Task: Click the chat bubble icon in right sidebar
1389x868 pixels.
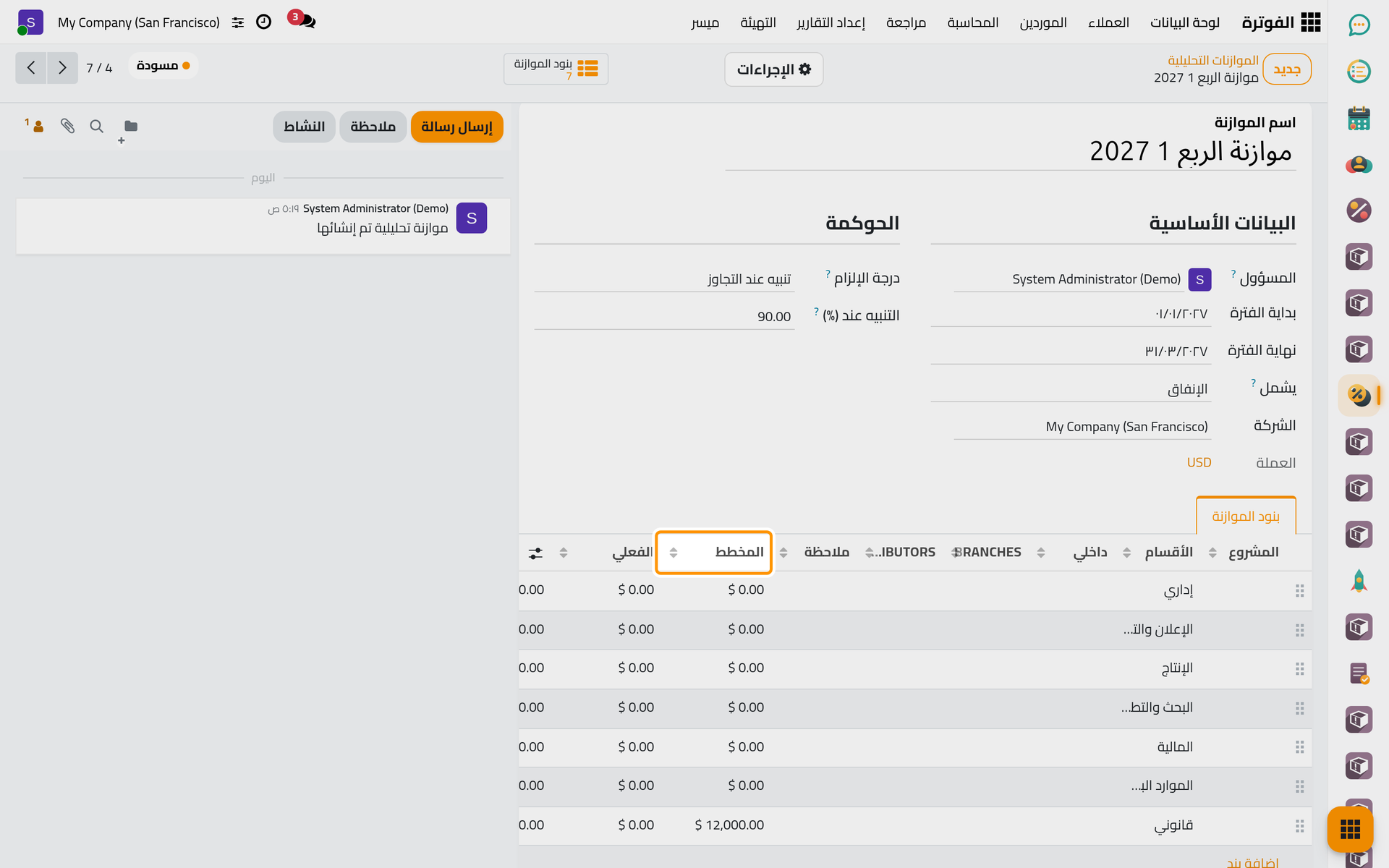Action: [1359, 25]
